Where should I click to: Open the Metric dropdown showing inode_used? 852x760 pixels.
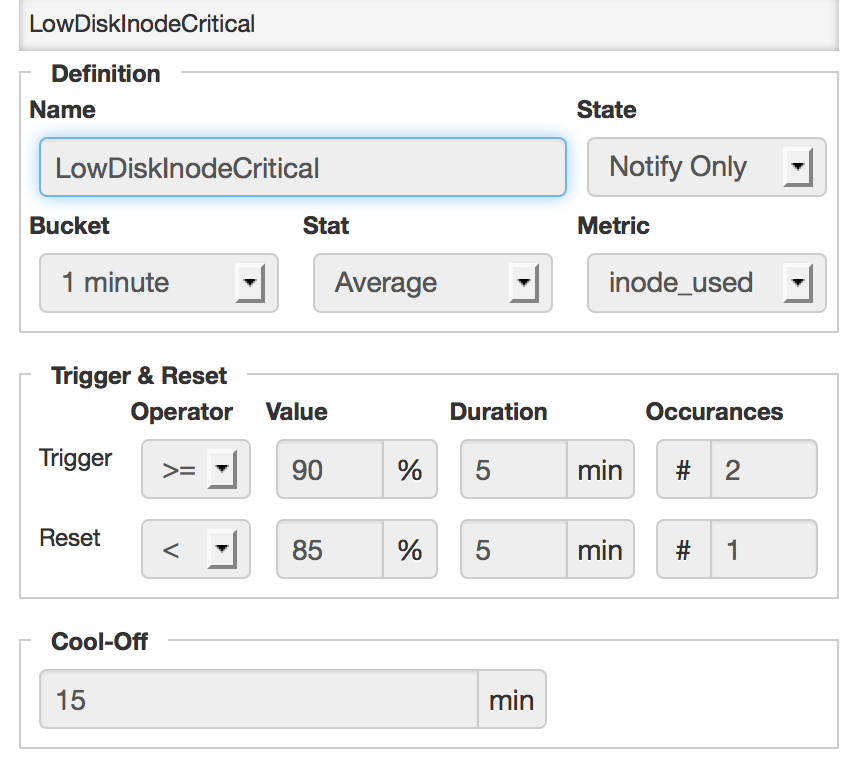(x=706, y=283)
